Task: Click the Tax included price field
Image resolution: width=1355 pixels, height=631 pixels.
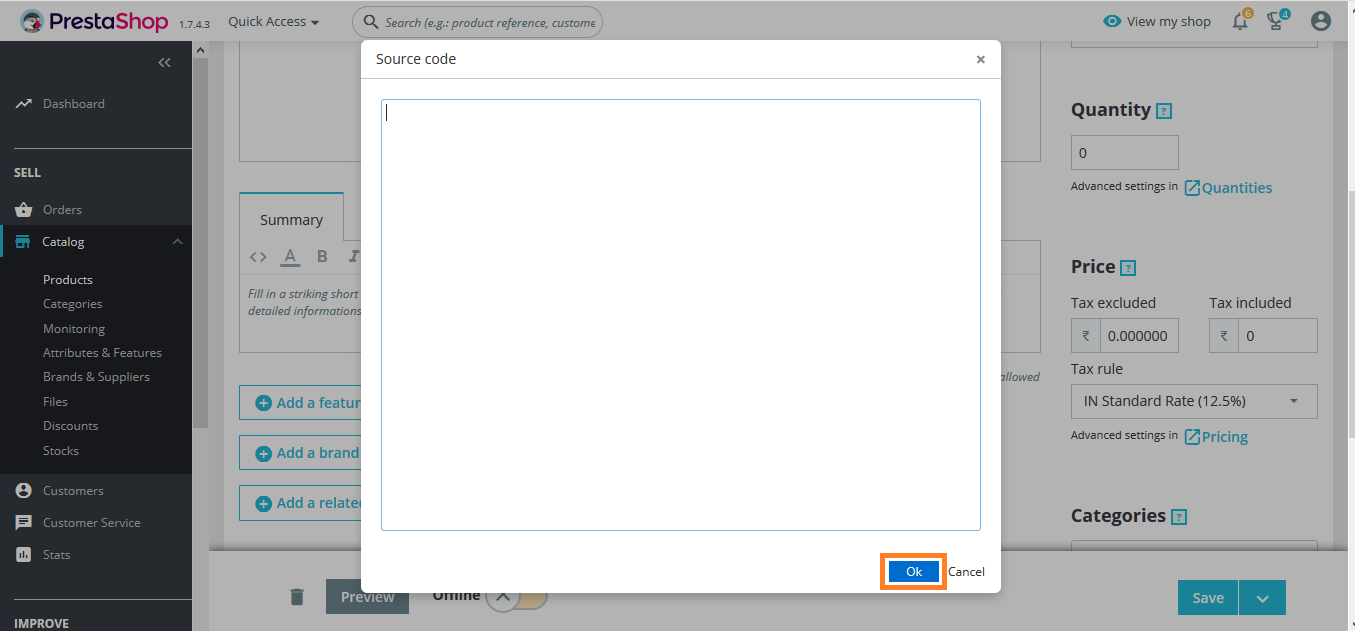Action: tap(1277, 336)
